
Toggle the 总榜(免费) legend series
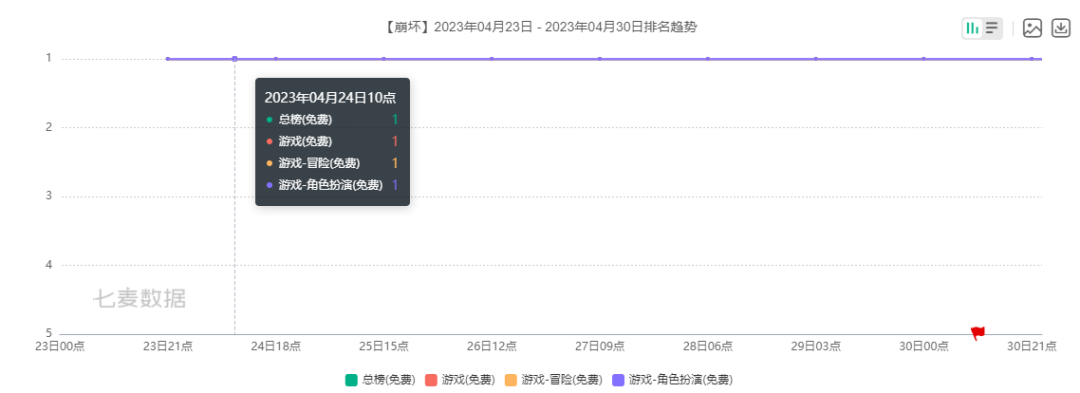(380, 379)
